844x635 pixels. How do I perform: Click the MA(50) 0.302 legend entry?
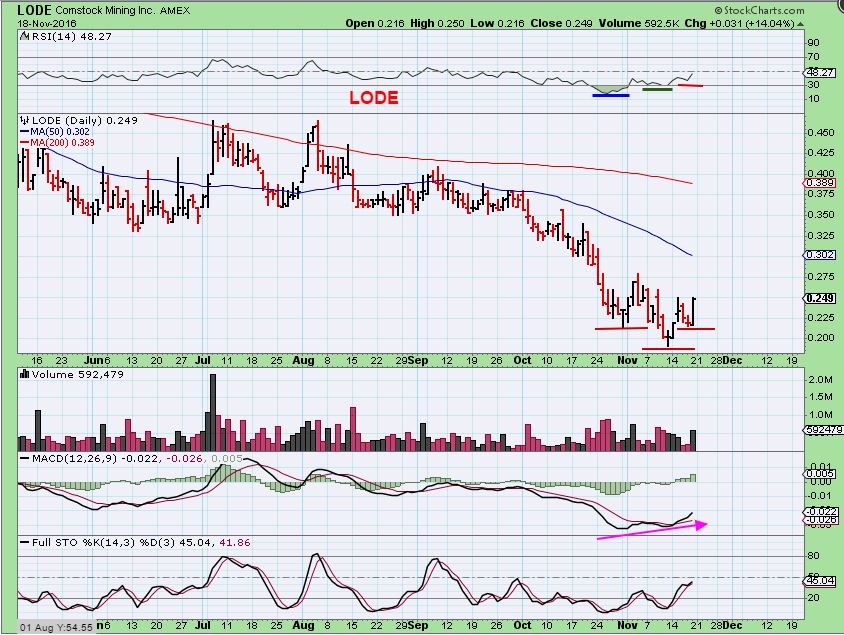point(55,131)
